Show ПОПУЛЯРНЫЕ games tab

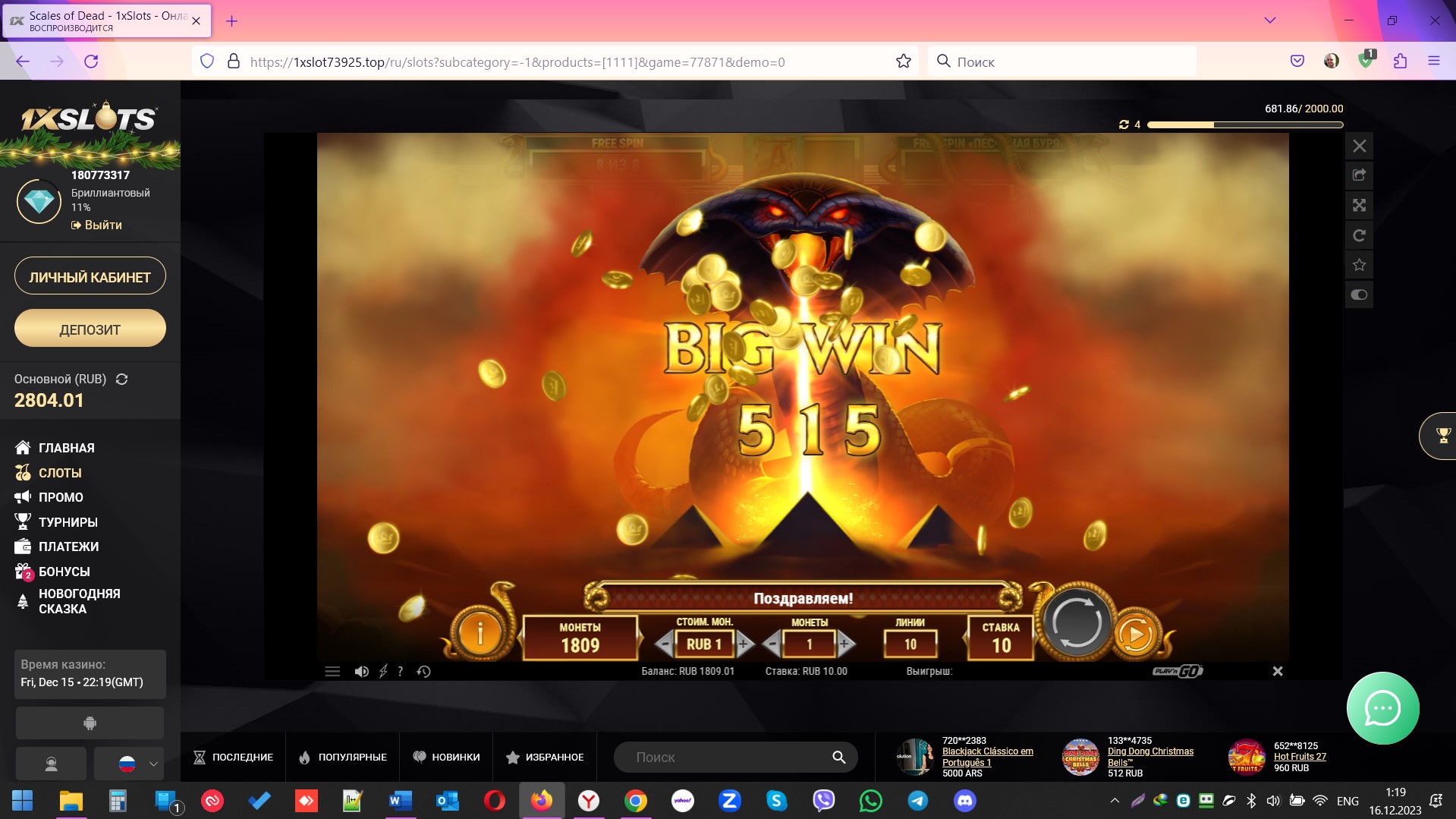(343, 758)
